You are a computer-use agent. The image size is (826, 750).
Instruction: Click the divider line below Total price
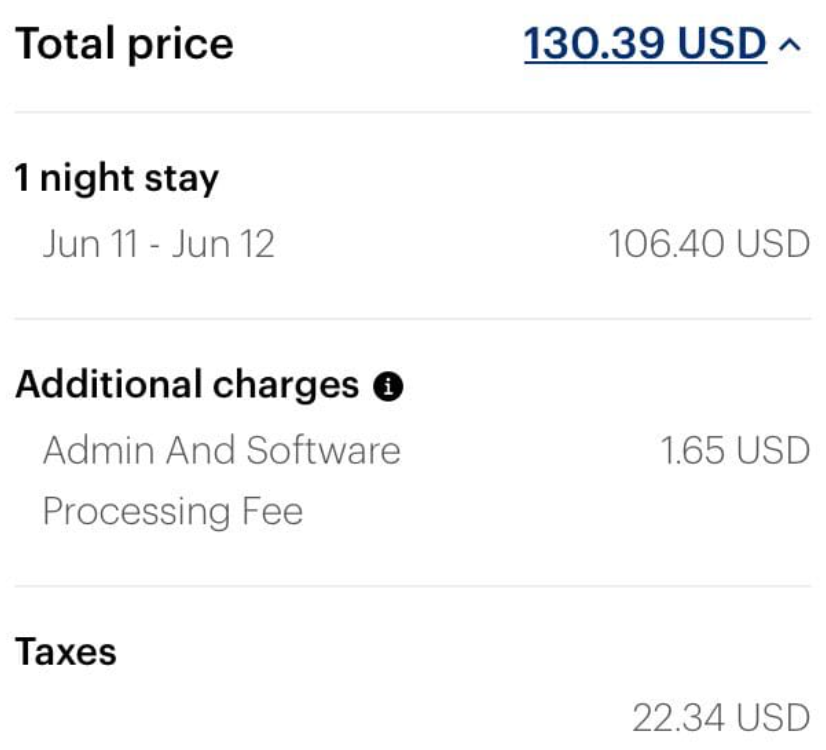click(x=412, y=112)
